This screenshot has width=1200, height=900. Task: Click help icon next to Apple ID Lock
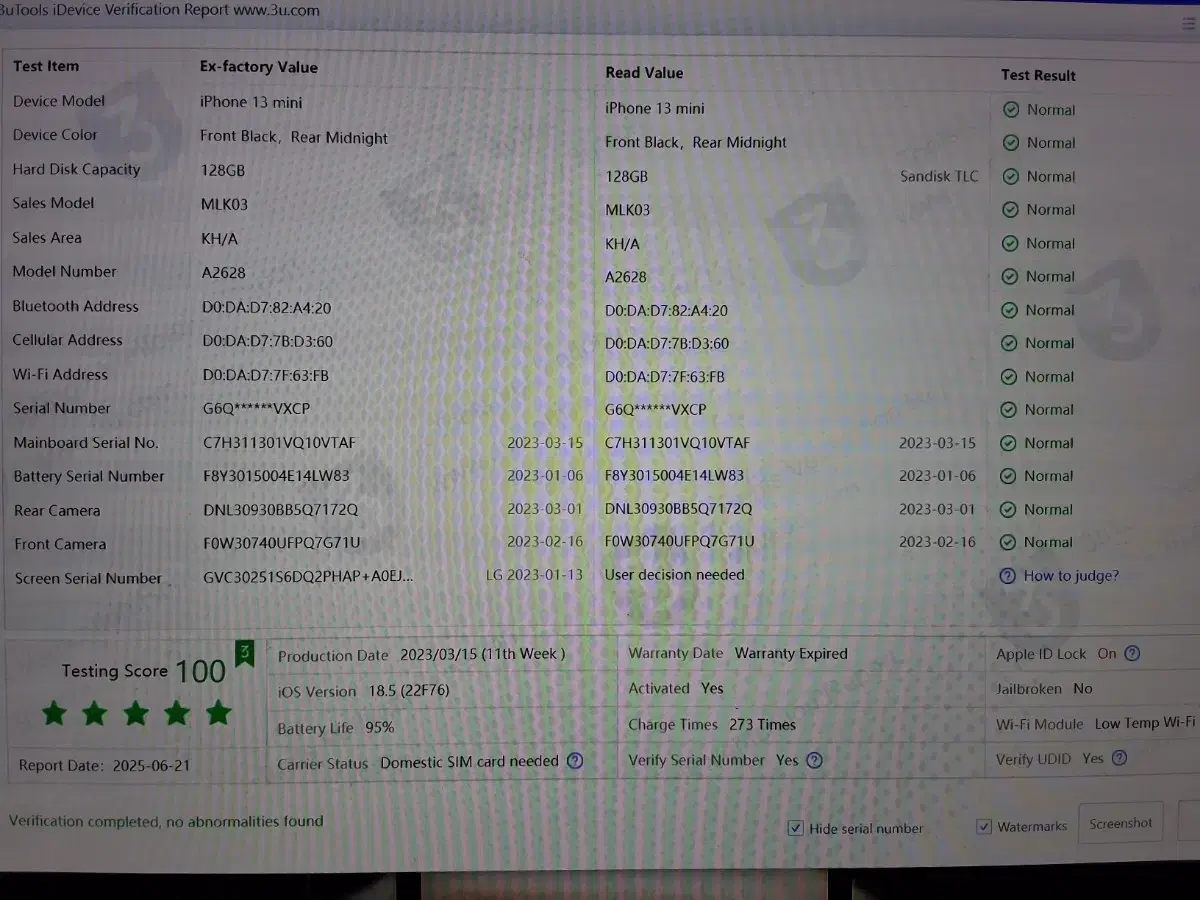tap(1132, 653)
